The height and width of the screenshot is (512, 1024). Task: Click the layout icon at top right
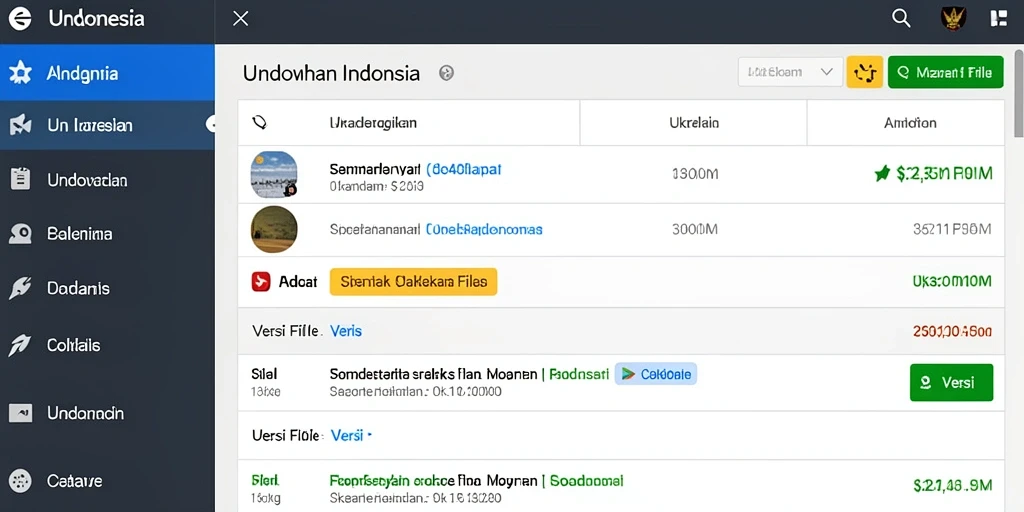tap(998, 18)
